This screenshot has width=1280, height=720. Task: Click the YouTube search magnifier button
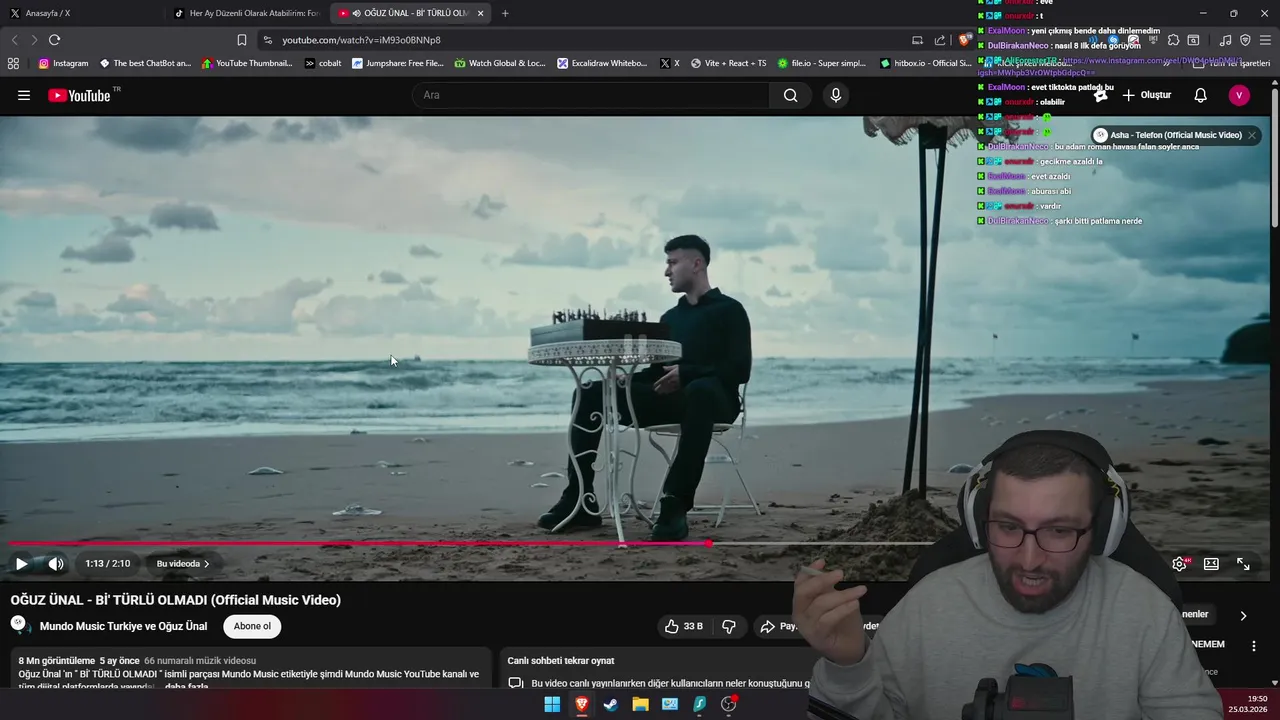pyautogui.click(x=790, y=95)
